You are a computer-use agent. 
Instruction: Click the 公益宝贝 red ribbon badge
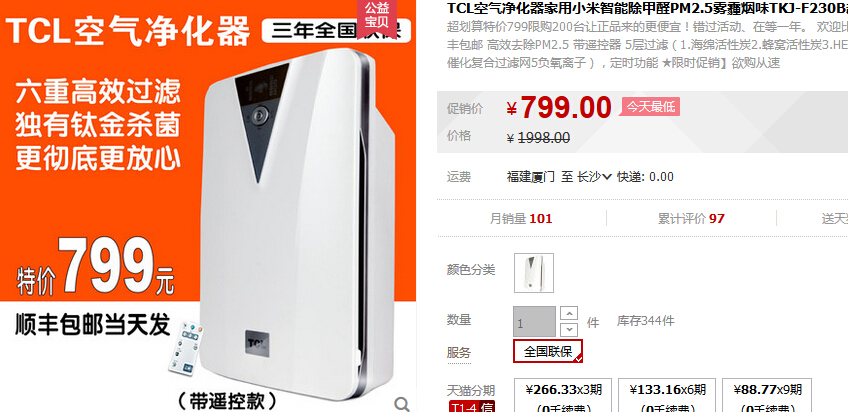pyautogui.click(x=377, y=17)
